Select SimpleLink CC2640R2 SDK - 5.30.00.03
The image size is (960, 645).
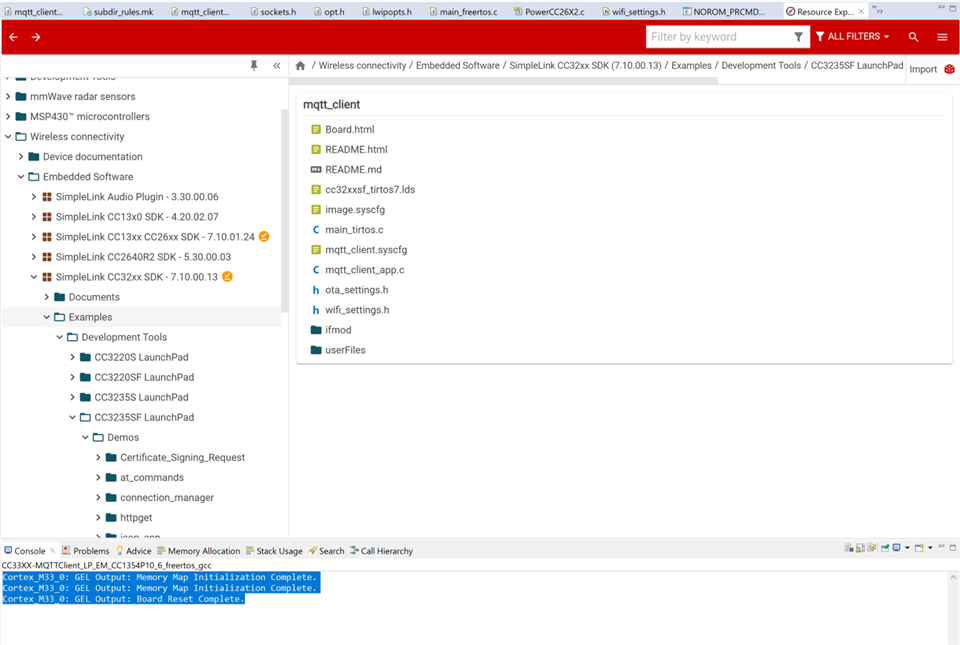click(x=143, y=257)
